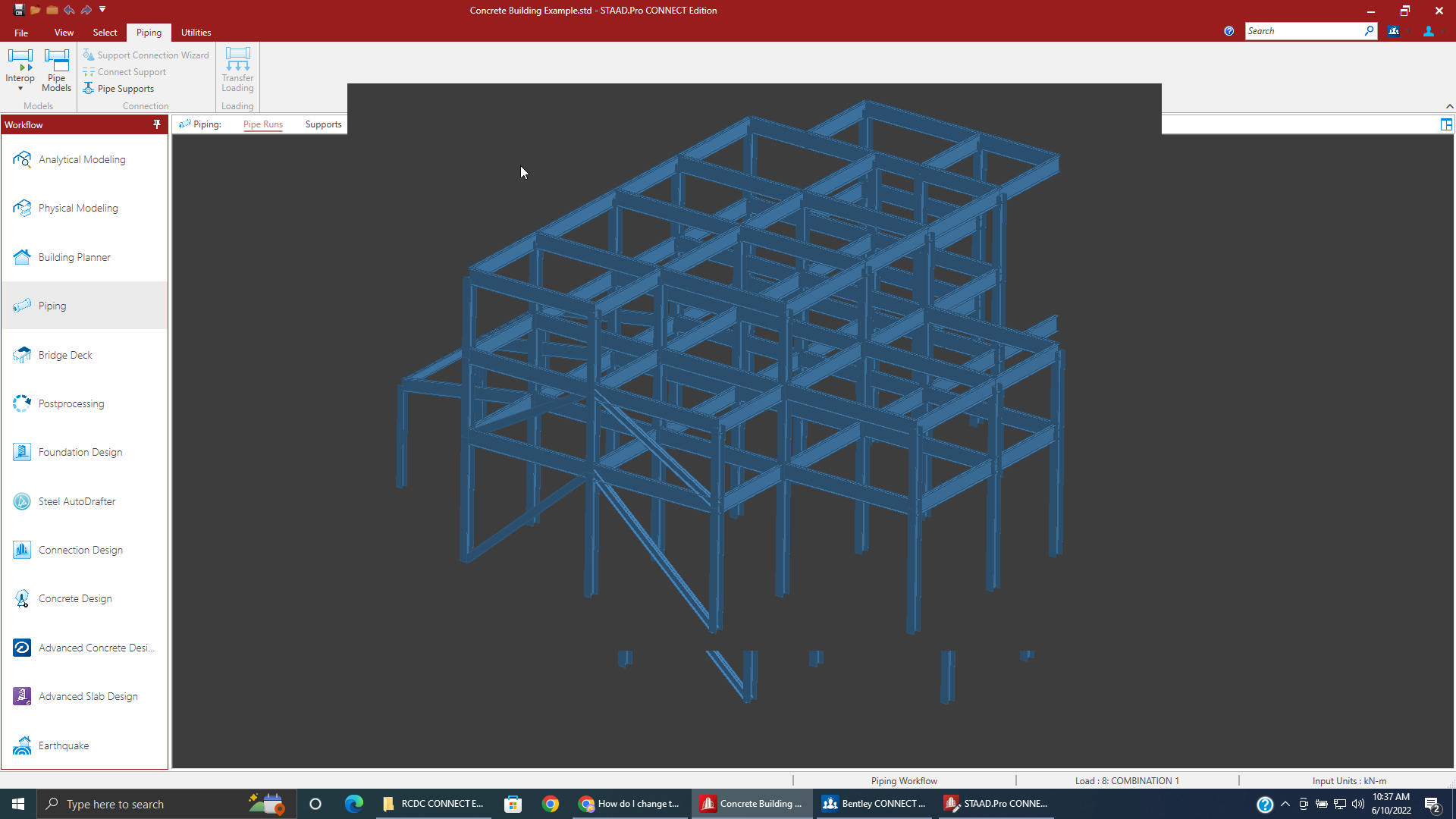Open the volume control in the tray
1456x819 pixels.
[x=1358, y=804]
